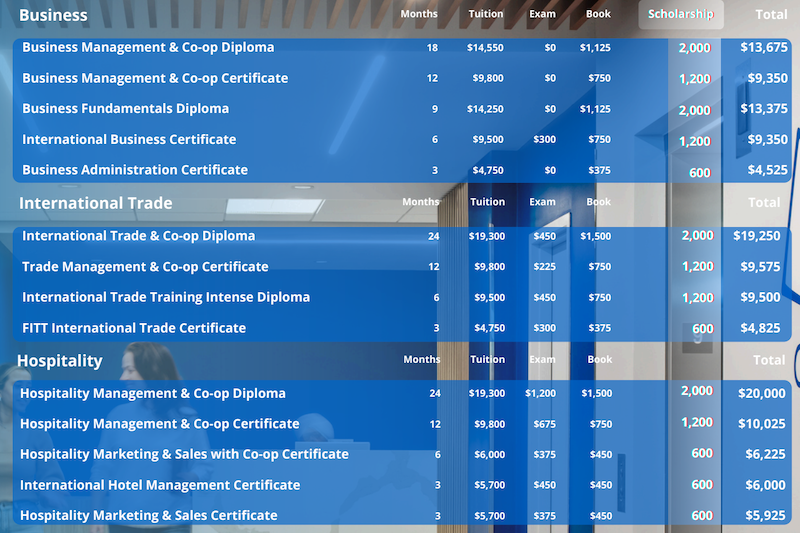
Task: Click the 2,000 scholarship for Hospitality Management Diploma
Action: pyautogui.click(x=696, y=391)
